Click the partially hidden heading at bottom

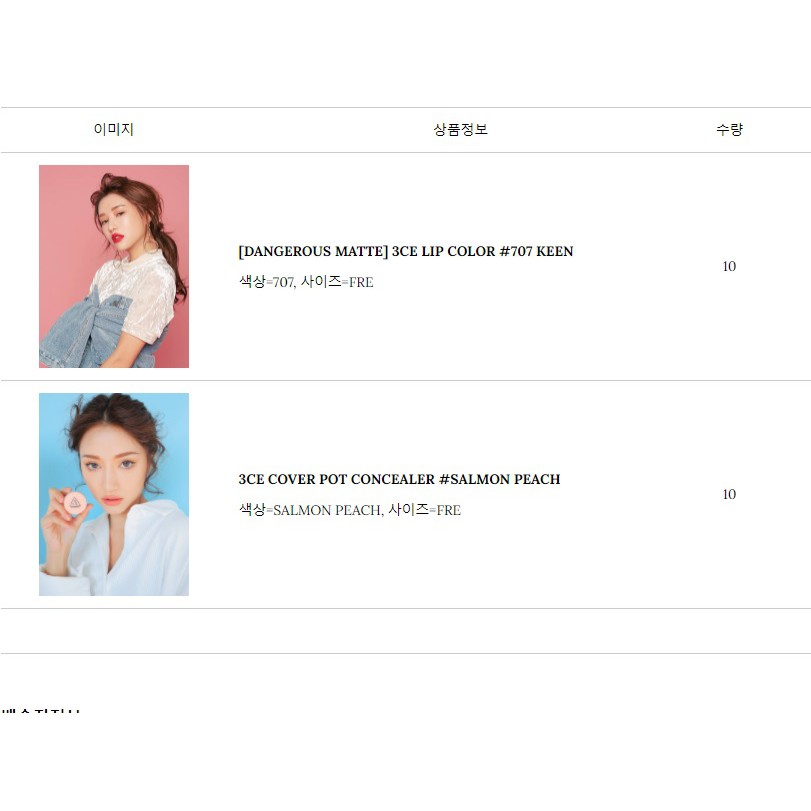pos(41,711)
